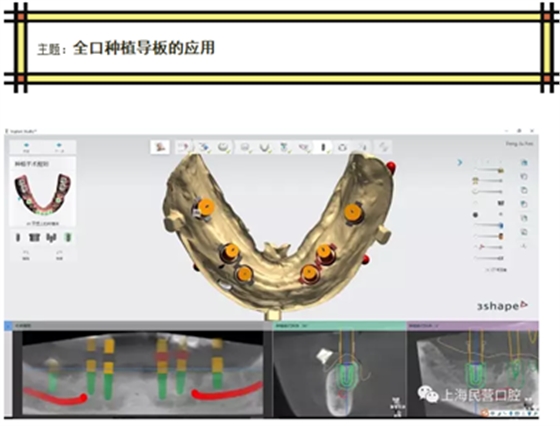Toggle the black dot visibility option
Image resolution: width=560 pixels, height=426 pixels.
click(475, 215)
